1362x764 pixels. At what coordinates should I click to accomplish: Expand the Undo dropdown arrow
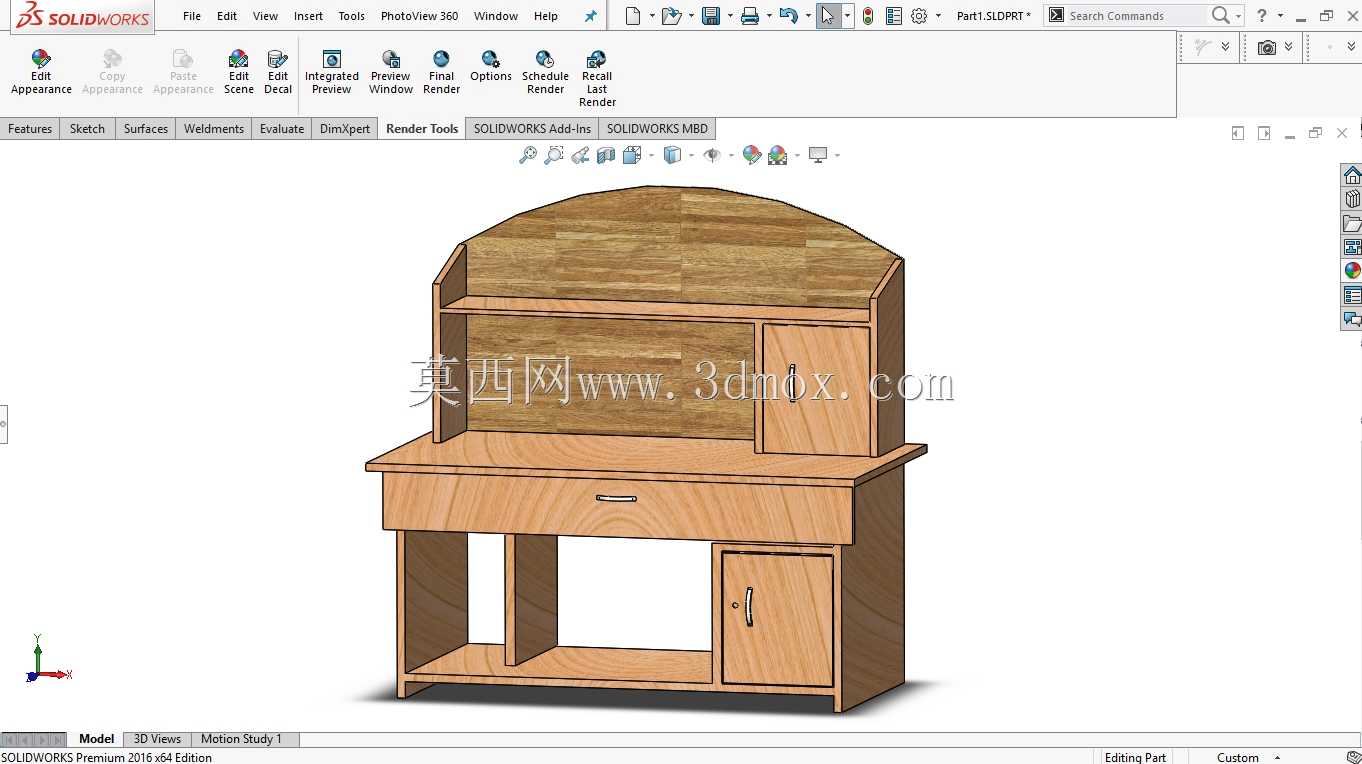coord(808,16)
